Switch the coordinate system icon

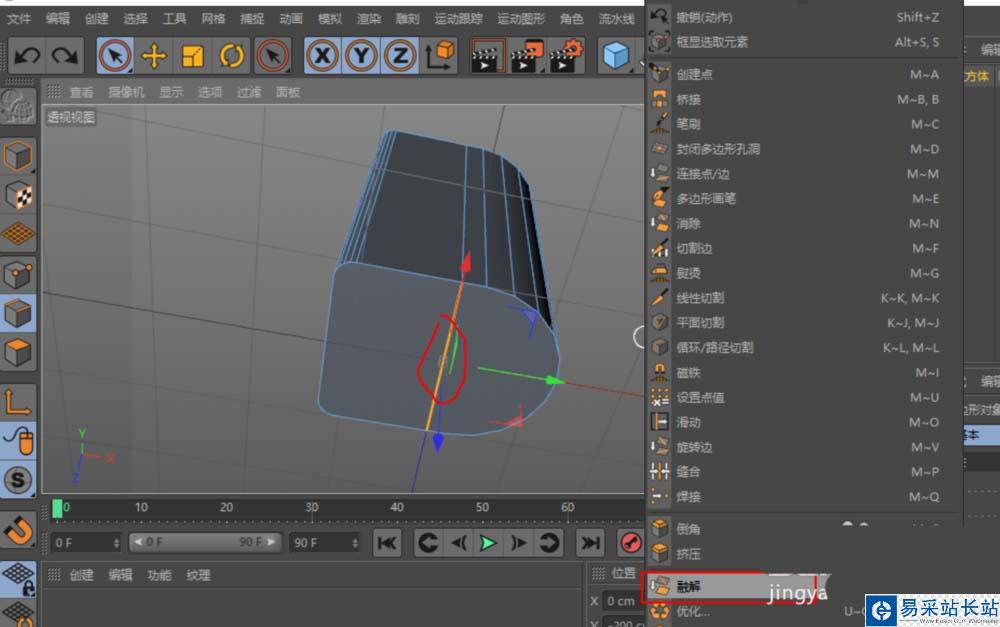click(440, 56)
